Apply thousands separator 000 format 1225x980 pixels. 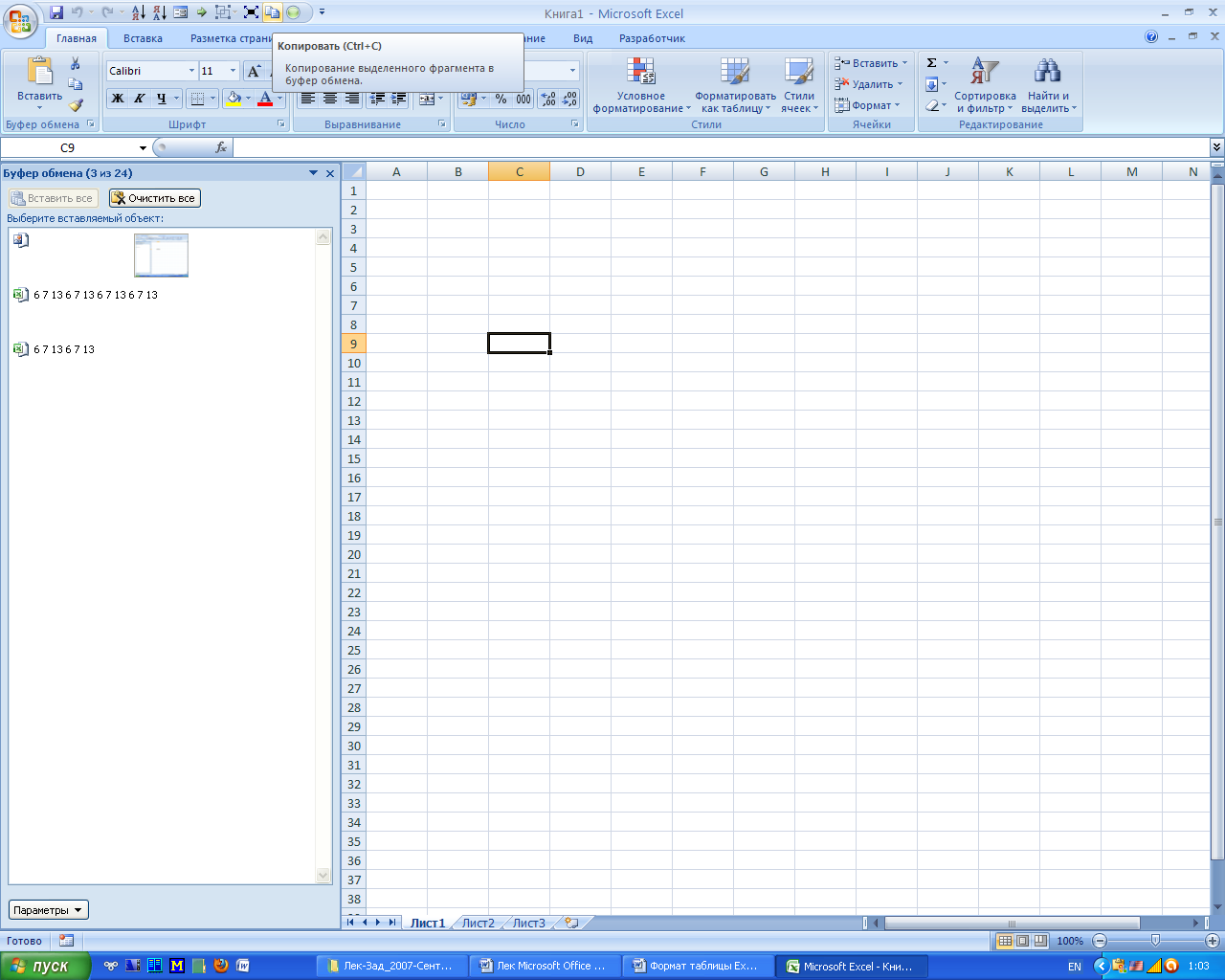coord(523,99)
